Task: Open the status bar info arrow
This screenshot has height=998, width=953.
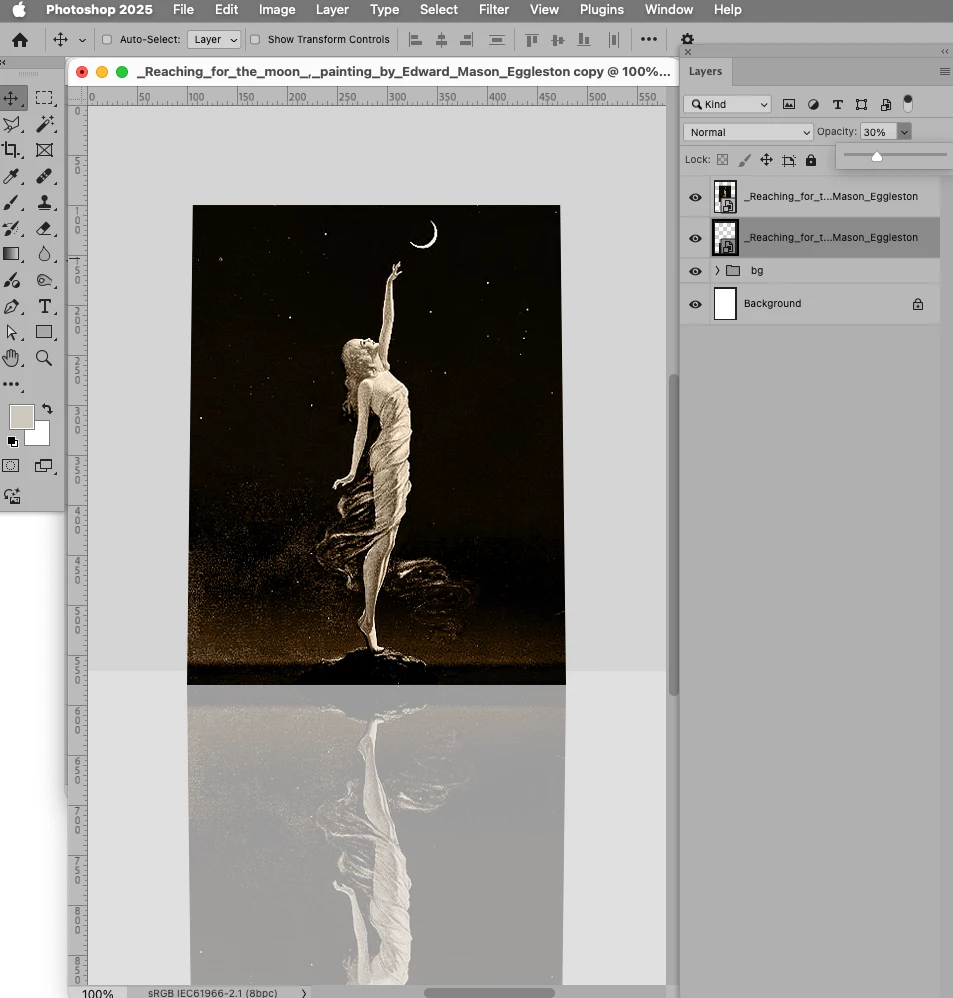Action: click(304, 993)
